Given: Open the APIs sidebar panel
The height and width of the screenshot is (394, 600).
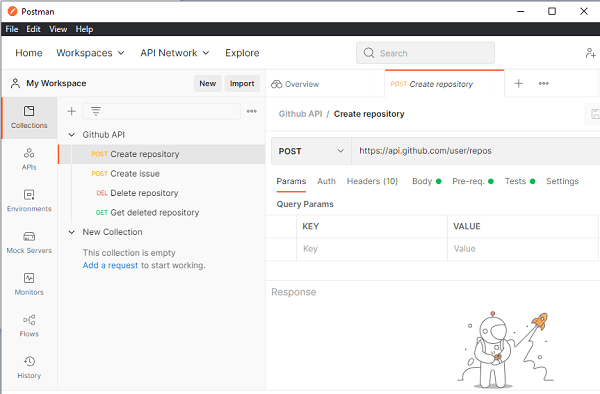Looking at the screenshot, I should tap(29, 159).
